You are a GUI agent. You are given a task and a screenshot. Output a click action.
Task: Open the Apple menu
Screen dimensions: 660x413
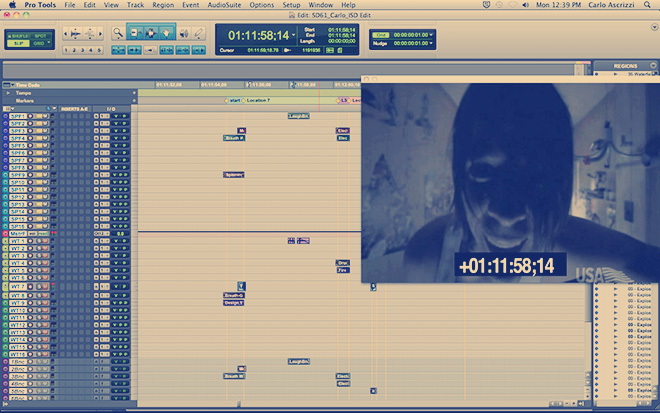pos(12,5)
